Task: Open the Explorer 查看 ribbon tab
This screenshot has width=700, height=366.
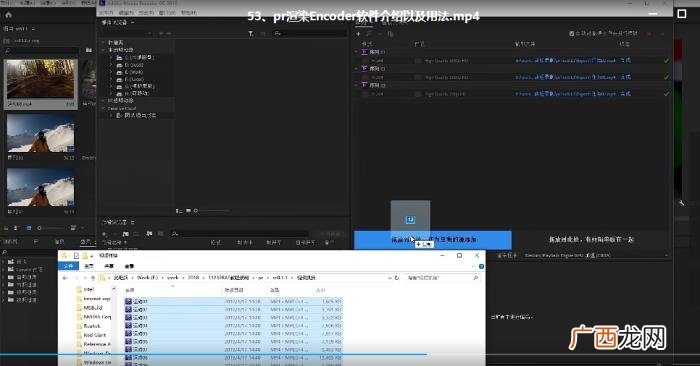Action: pos(129,266)
